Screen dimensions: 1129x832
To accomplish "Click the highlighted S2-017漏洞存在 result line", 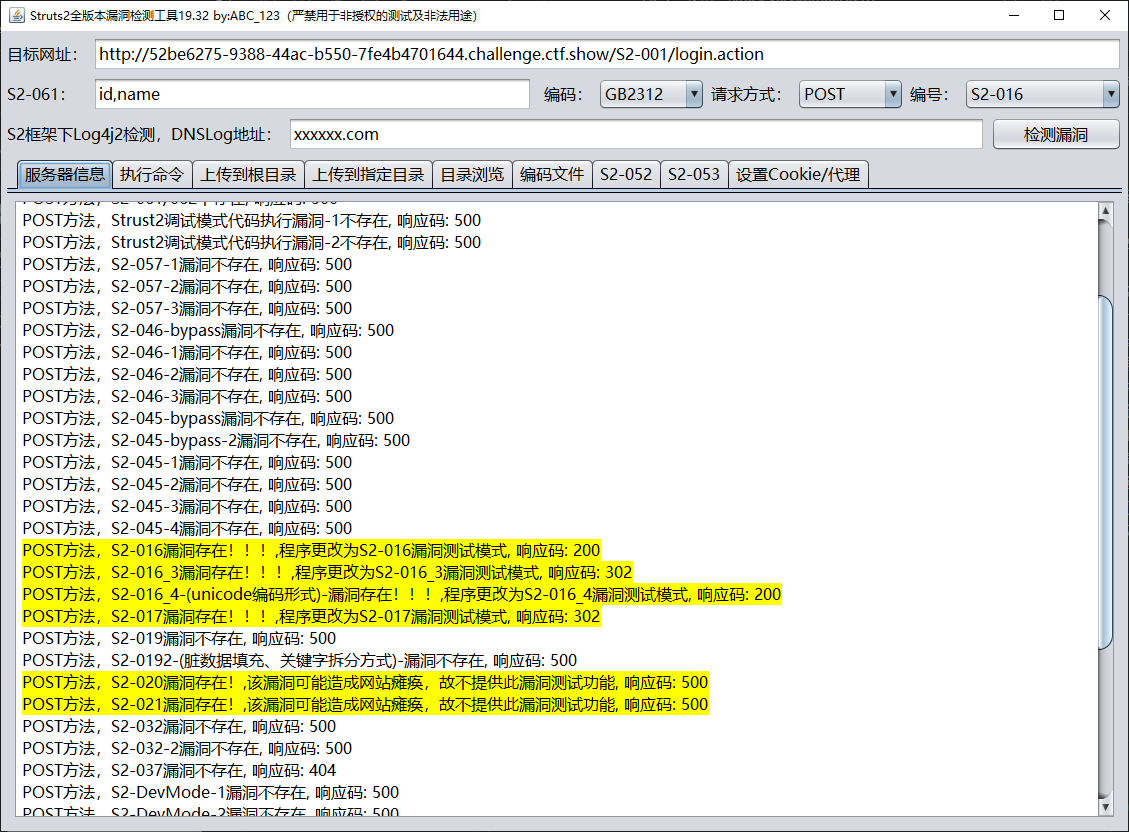I will [311, 617].
